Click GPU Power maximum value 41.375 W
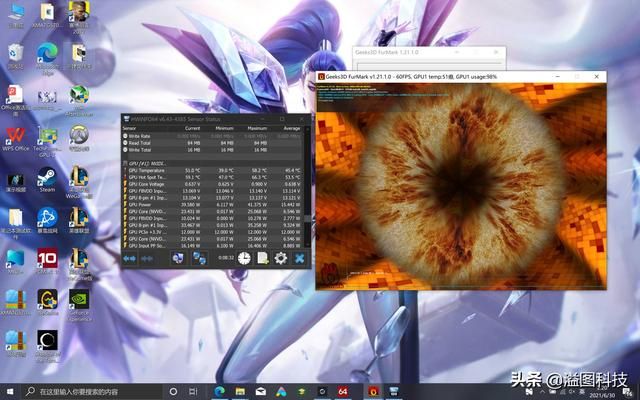The height and width of the screenshot is (400, 640). [x=258, y=204]
